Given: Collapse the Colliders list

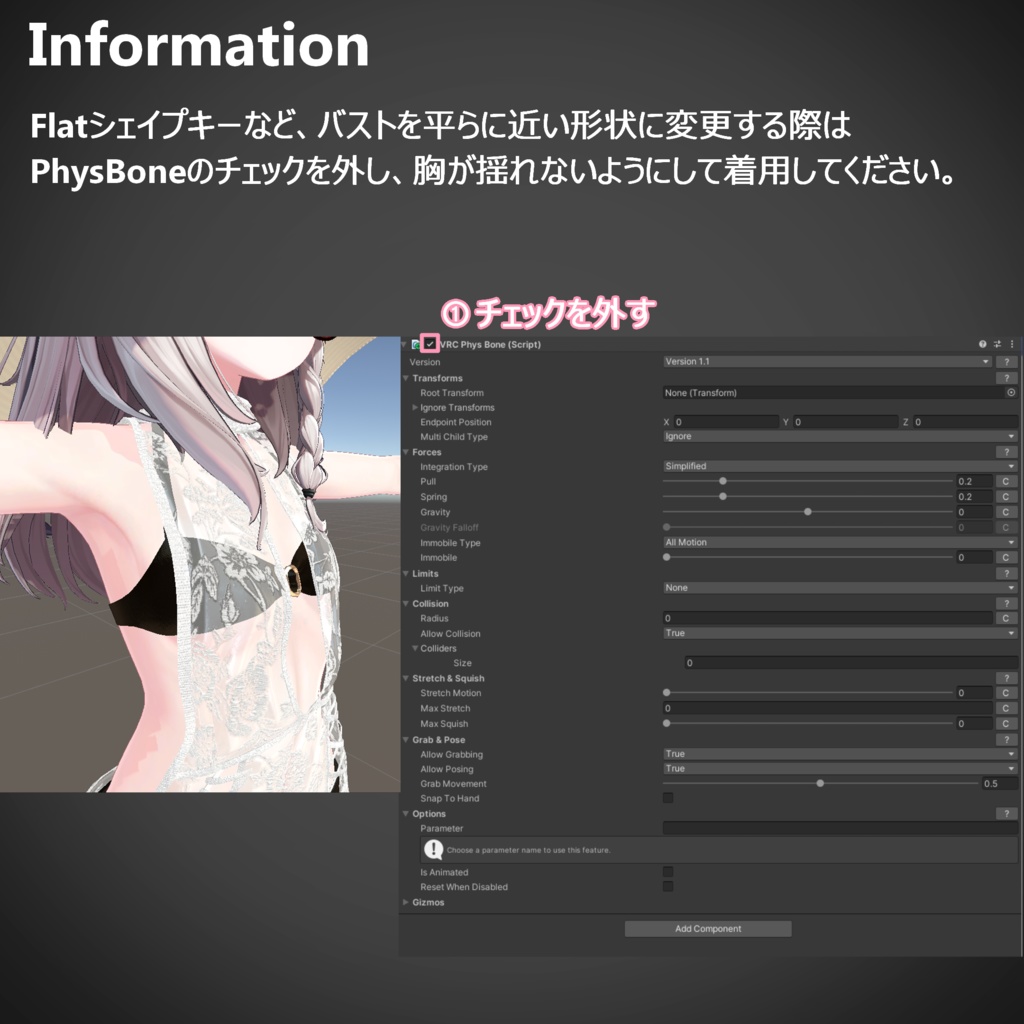Looking at the screenshot, I should pos(415,648).
